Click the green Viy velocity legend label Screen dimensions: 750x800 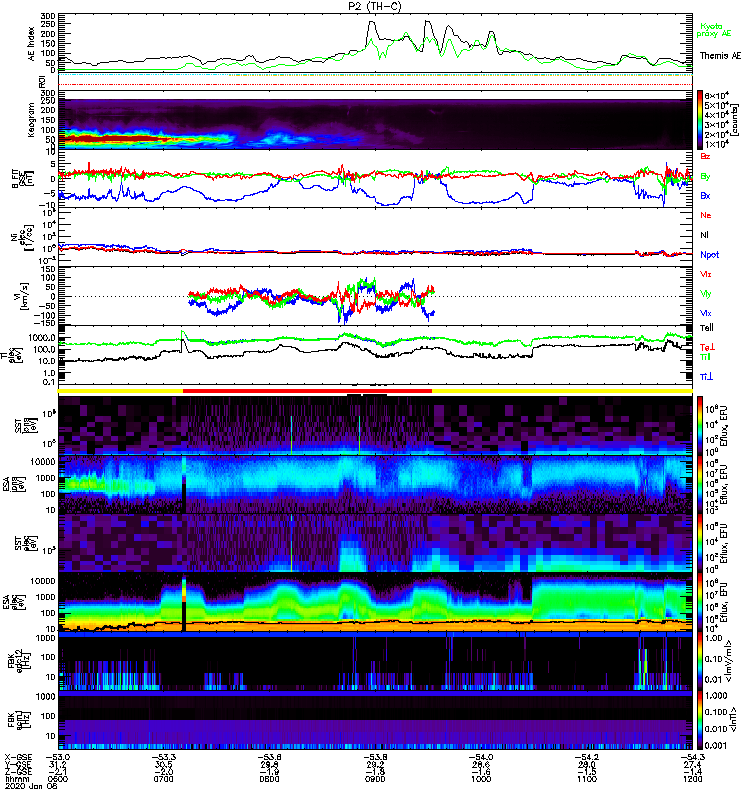[x=705, y=294]
